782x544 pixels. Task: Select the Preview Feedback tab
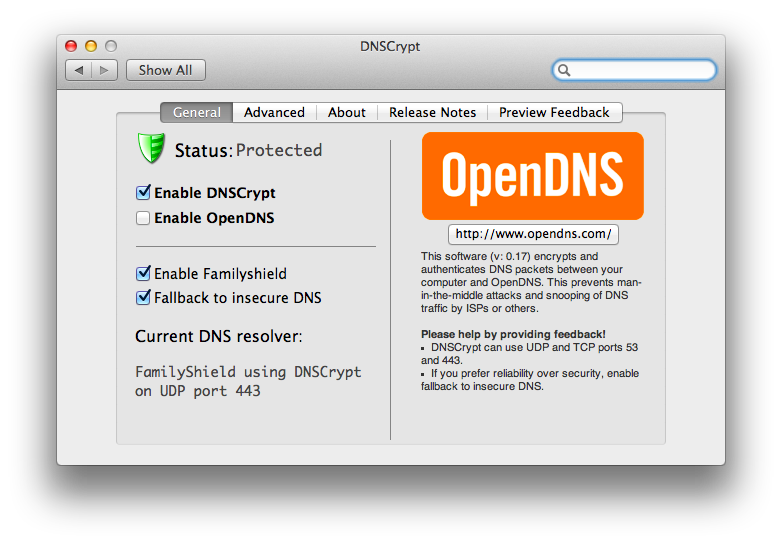point(554,112)
